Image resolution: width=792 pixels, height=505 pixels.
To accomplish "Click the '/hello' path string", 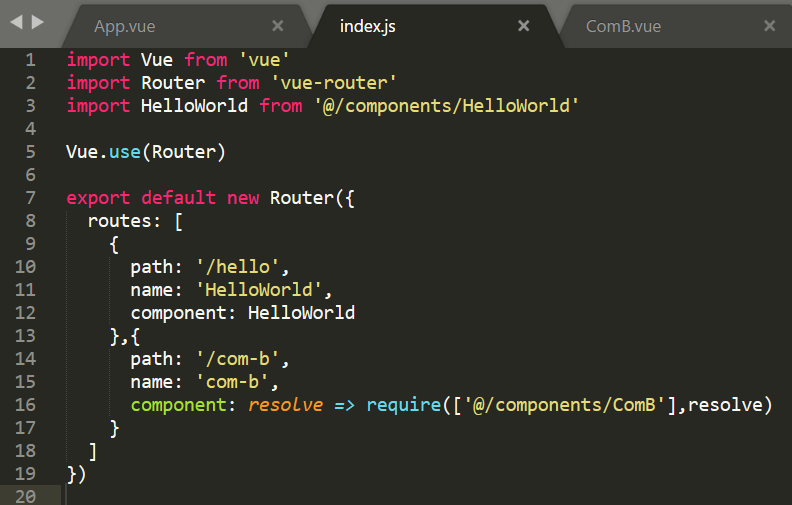I will coord(237,267).
